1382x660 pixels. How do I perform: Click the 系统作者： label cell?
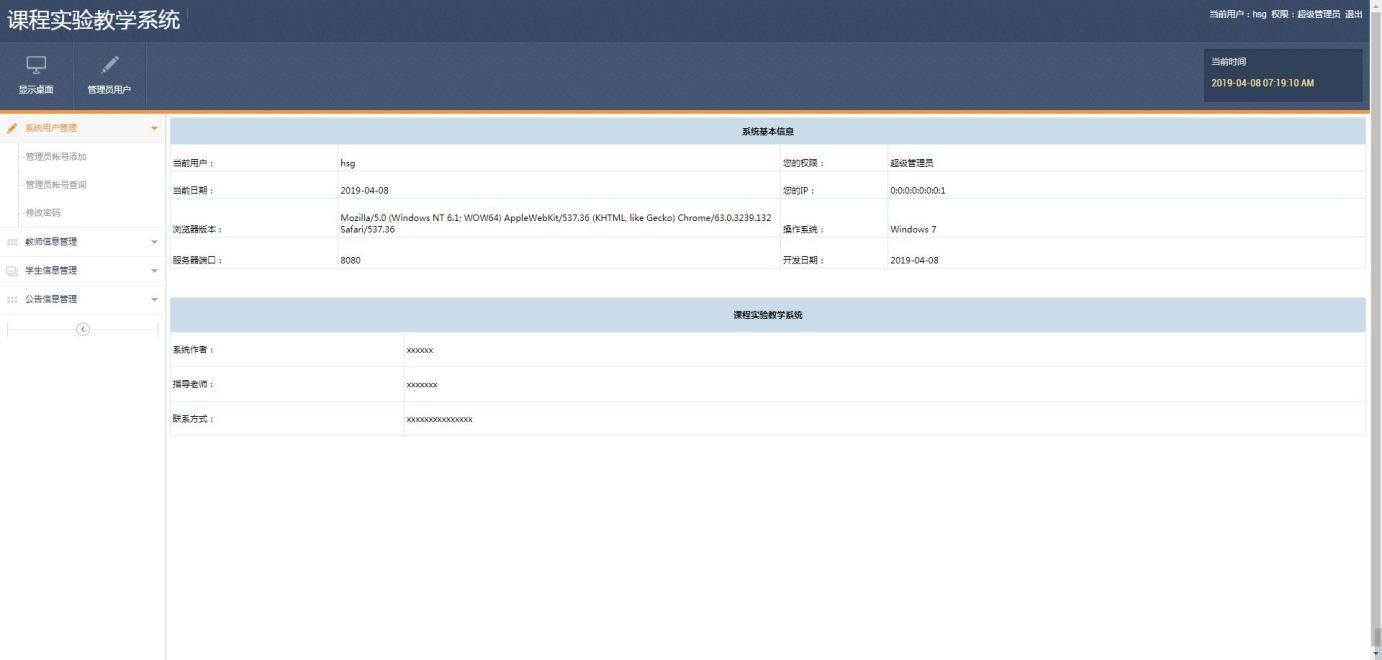(287, 350)
